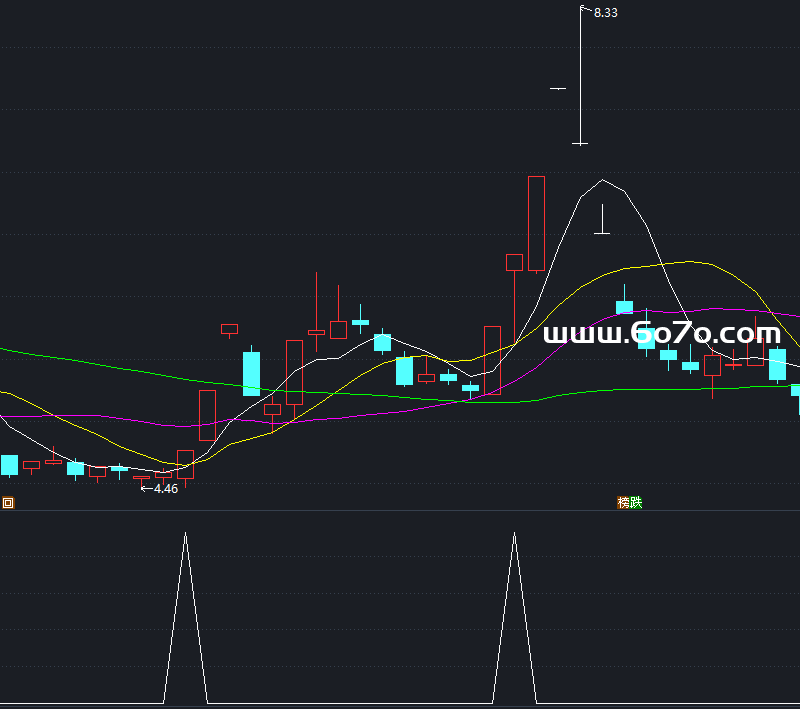Click the peak of the white moving average line
Viewport: 800px width, 709px height.
click(x=603, y=181)
